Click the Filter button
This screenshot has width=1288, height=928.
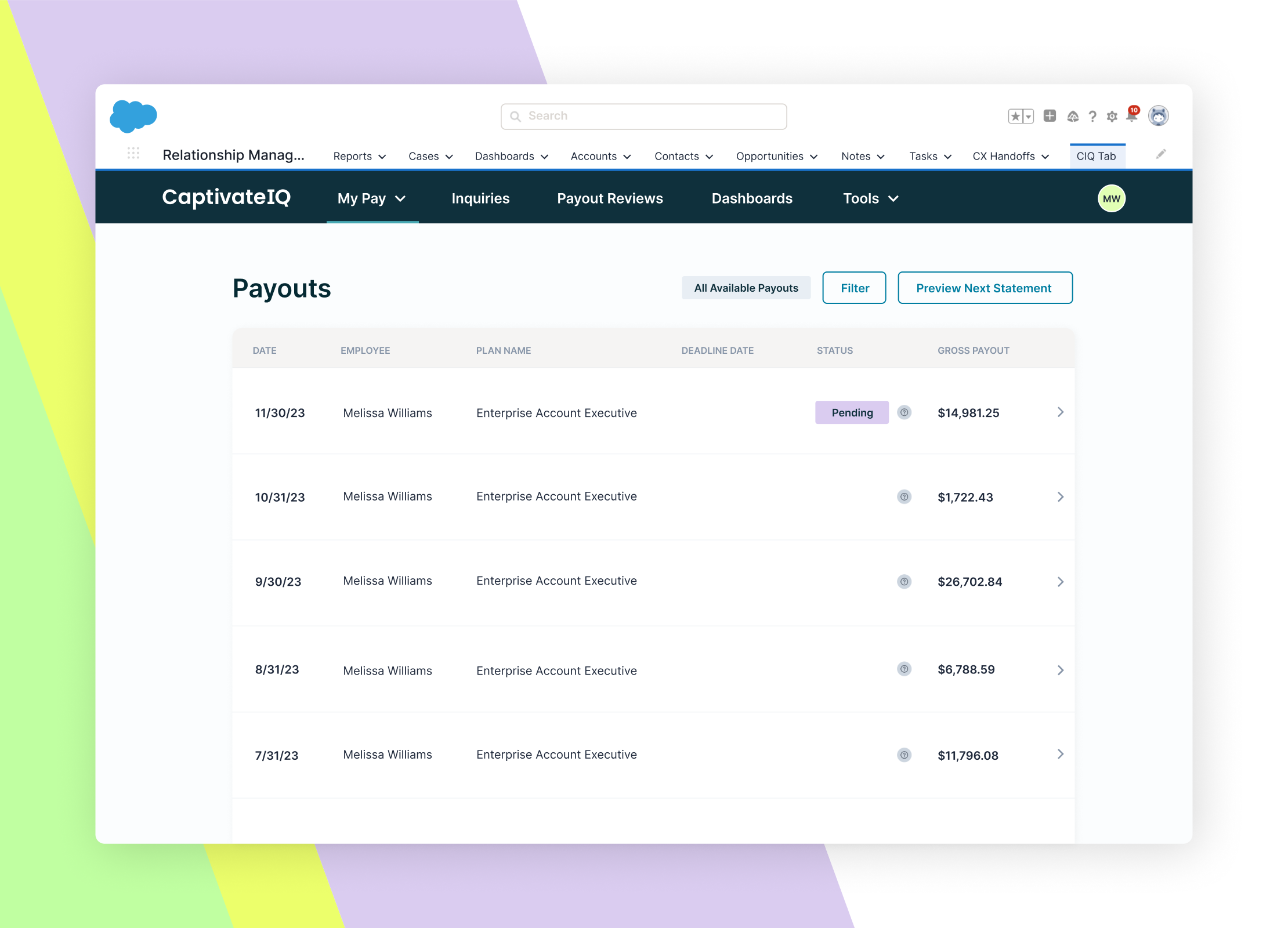[854, 288]
